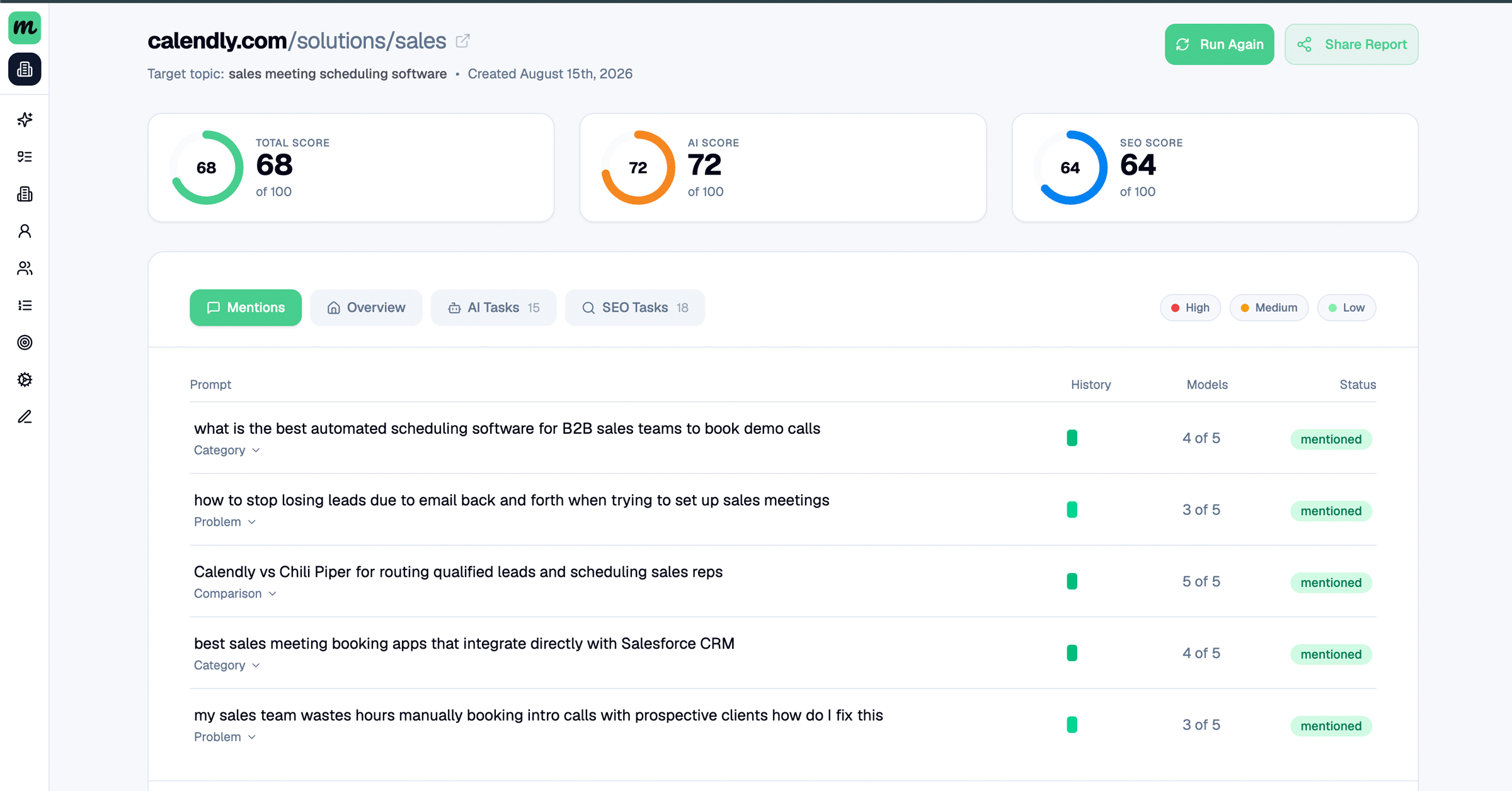Viewport: 1512px width, 791px height.
Task: Click the Share Report button
Action: click(1351, 45)
